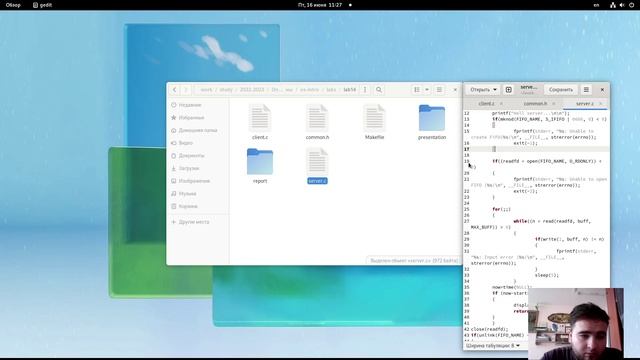Switch to the server.c tab in gedit
Viewport: 640px width, 360px height.
coord(584,104)
